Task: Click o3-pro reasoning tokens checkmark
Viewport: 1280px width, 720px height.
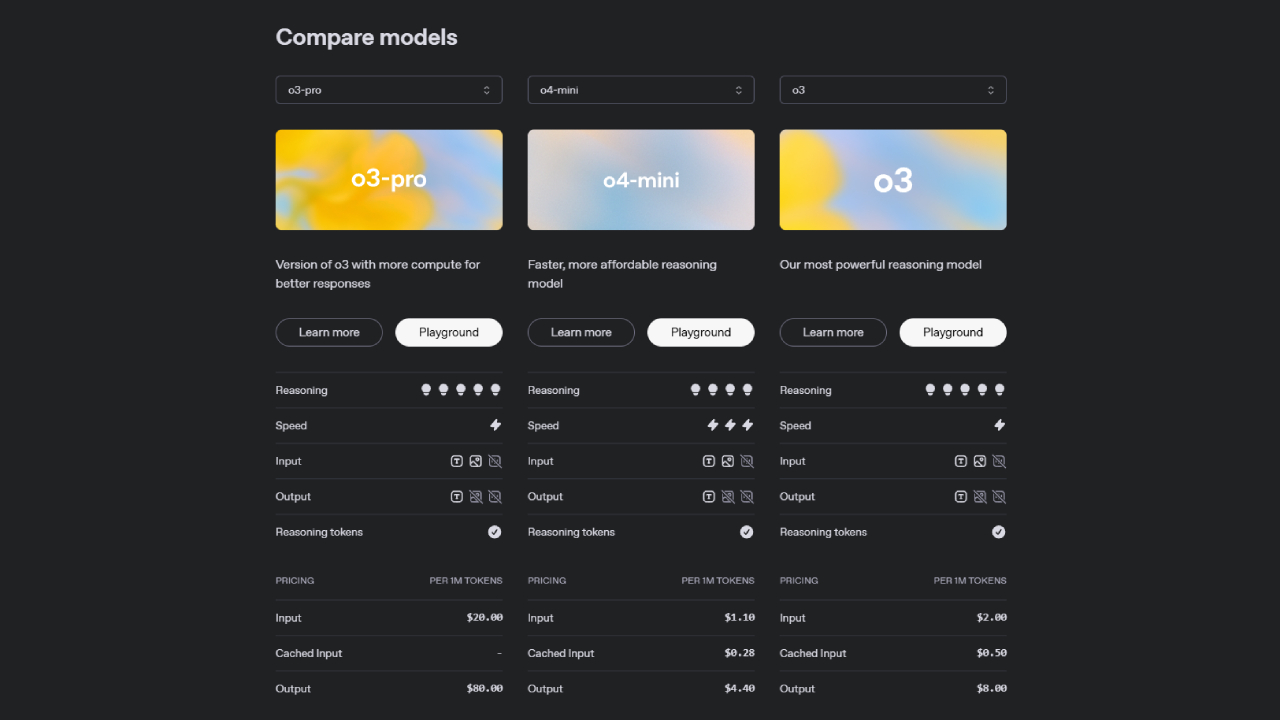Action: tap(495, 532)
